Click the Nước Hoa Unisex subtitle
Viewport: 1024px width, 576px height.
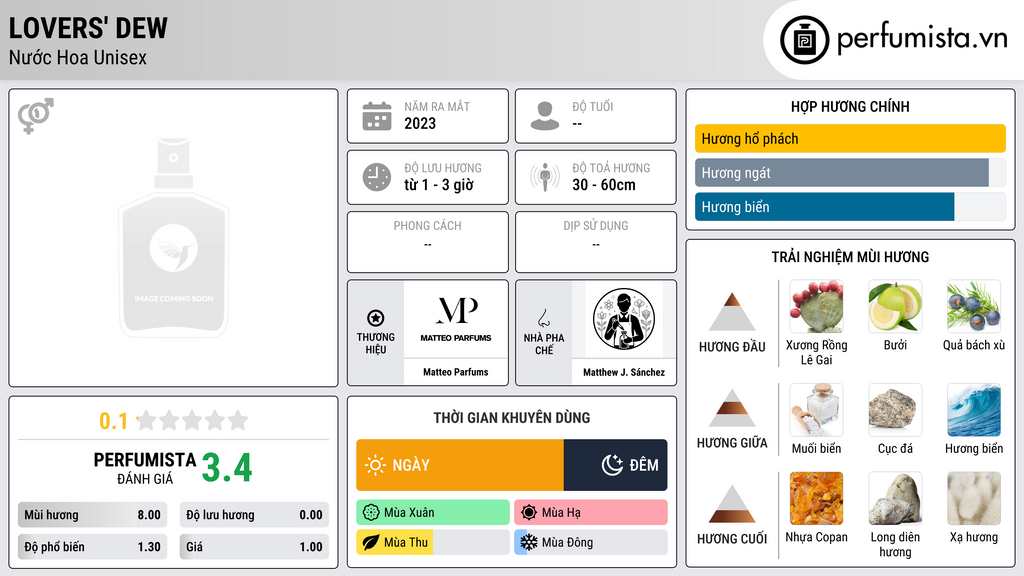(78, 58)
